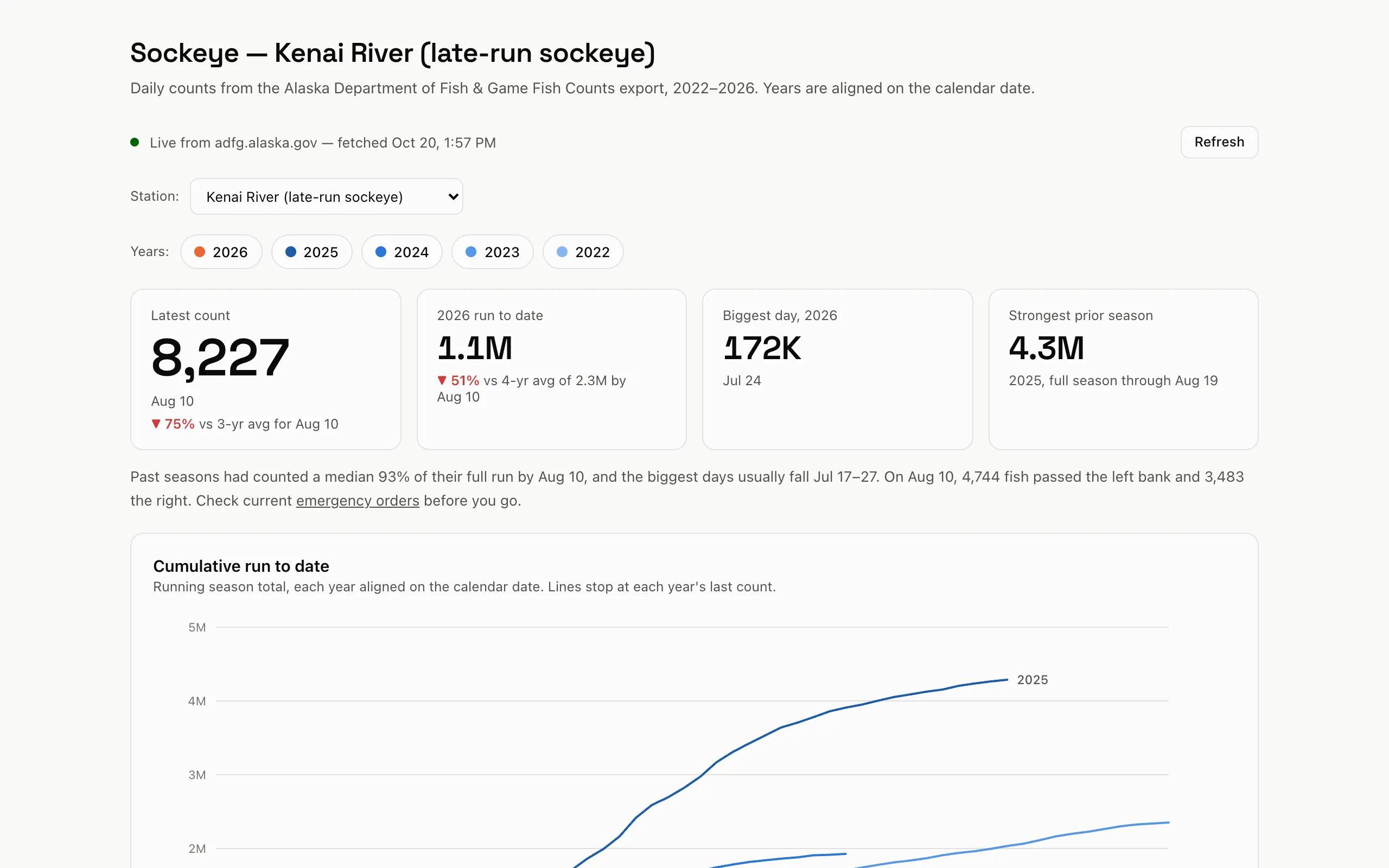The height and width of the screenshot is (868, 1389).
Task: Open the emergency orders link
Action: click(x=358, y=501)
